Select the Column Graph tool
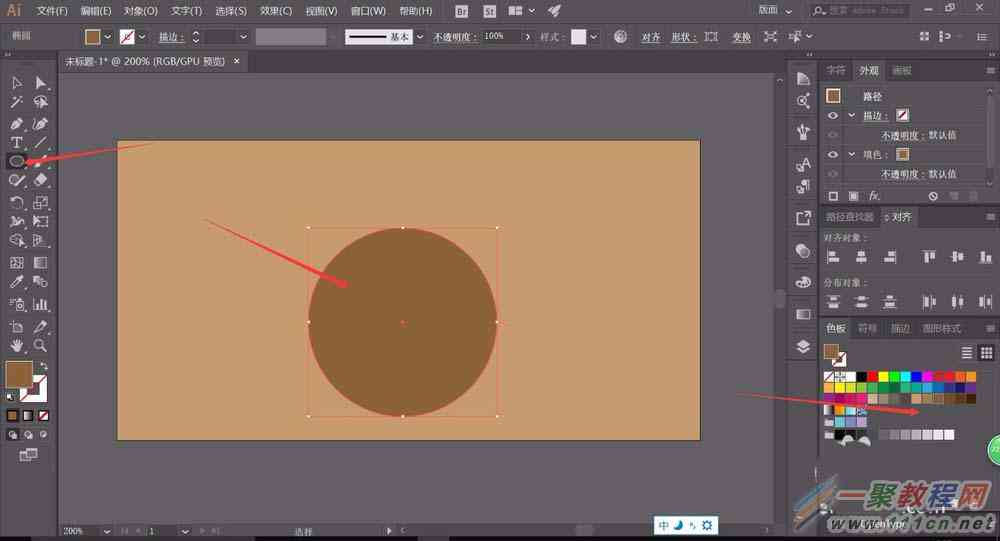1000x541 pixels. pos(41,304)
